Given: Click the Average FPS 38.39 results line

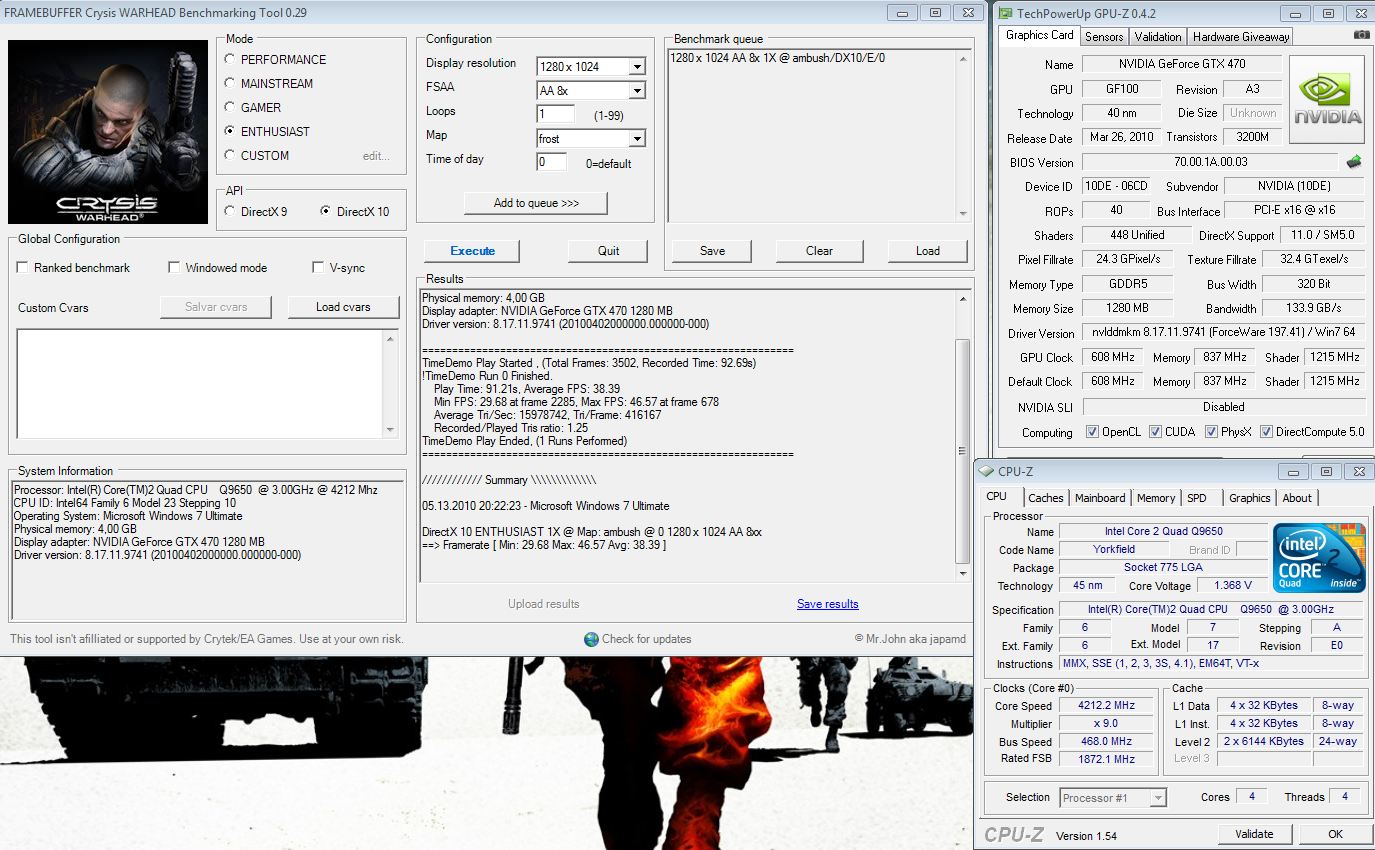Looking at the screenshot, I should pos(527,389).
